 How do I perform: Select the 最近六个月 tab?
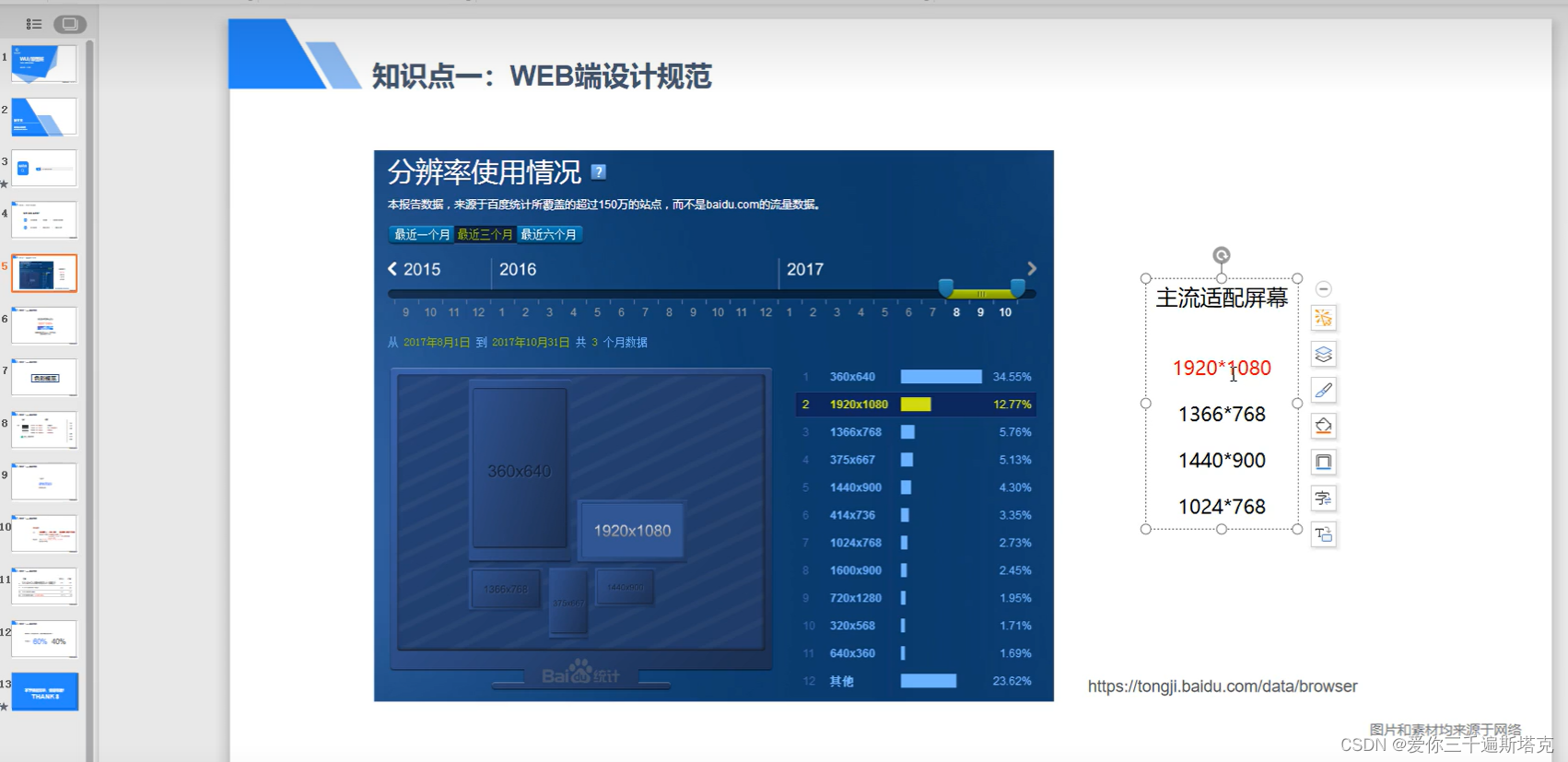[549, 234]
